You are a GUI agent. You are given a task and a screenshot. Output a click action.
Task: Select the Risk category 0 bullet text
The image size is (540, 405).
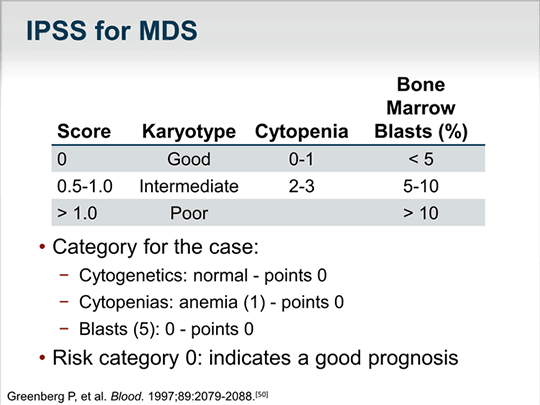point(255,358)
